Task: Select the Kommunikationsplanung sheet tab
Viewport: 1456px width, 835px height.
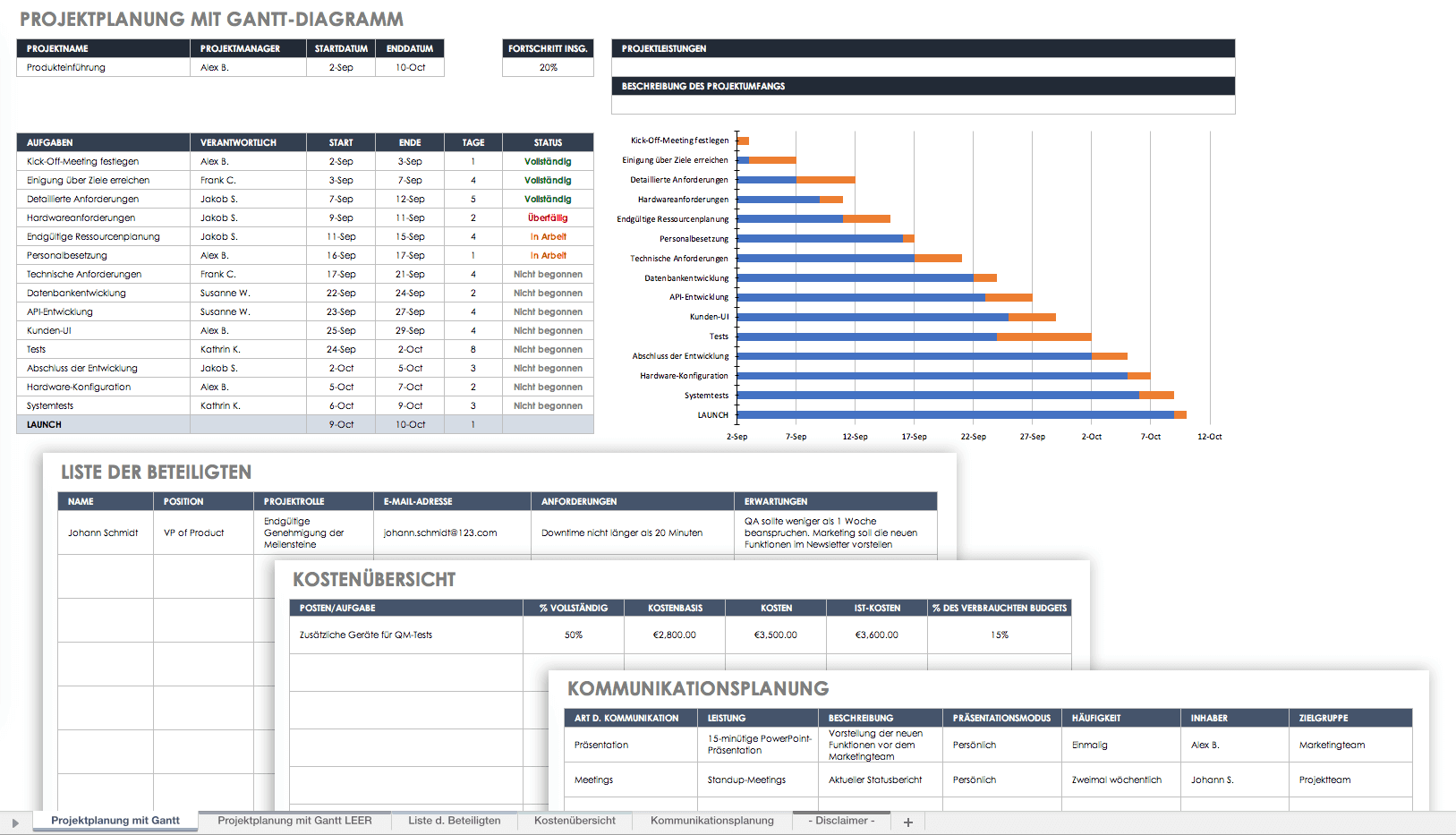Action: pos(711,821)
